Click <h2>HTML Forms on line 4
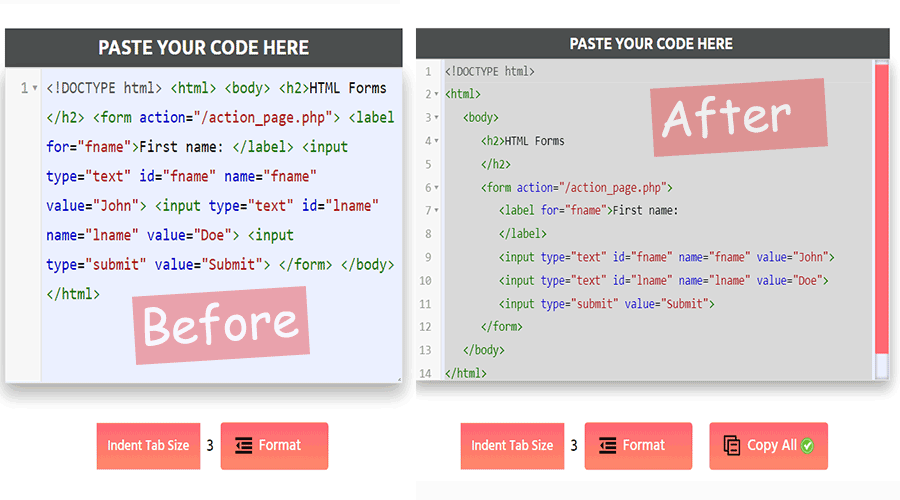 pos(523,141)
